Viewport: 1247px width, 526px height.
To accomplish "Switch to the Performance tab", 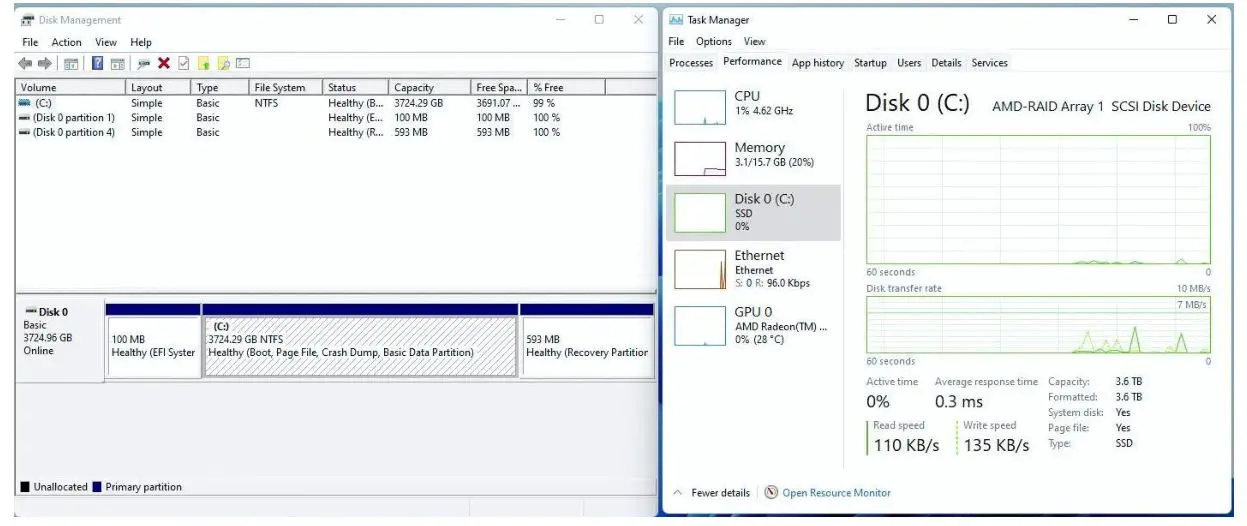I will [753, 62].
